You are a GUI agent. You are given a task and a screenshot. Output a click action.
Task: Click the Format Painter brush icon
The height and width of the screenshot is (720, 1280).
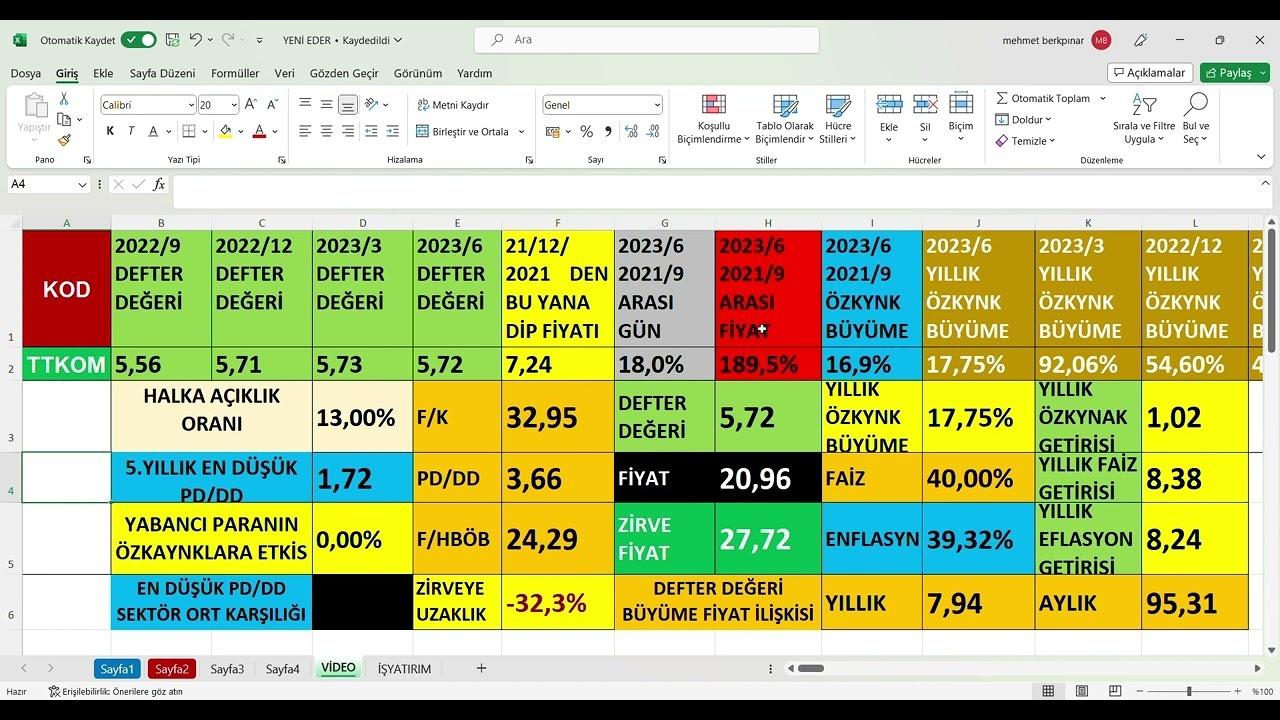click(x=64, y=140)
